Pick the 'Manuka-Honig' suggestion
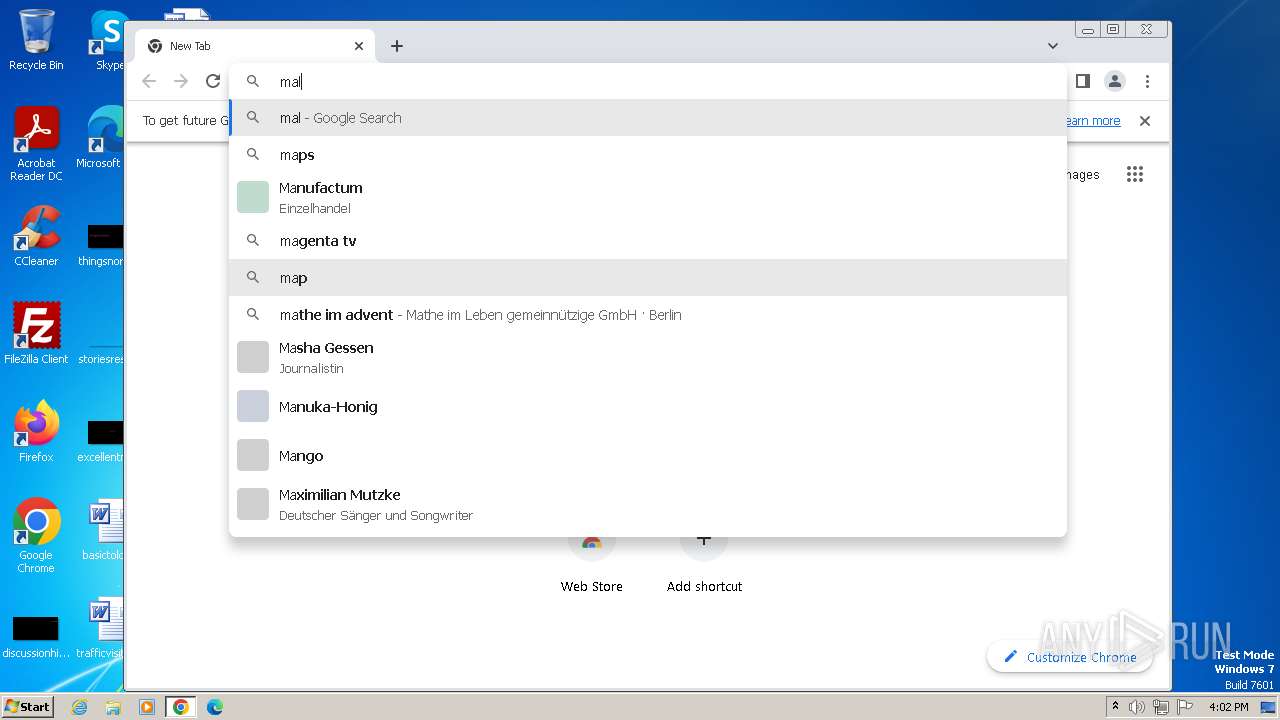 (648, 406)
